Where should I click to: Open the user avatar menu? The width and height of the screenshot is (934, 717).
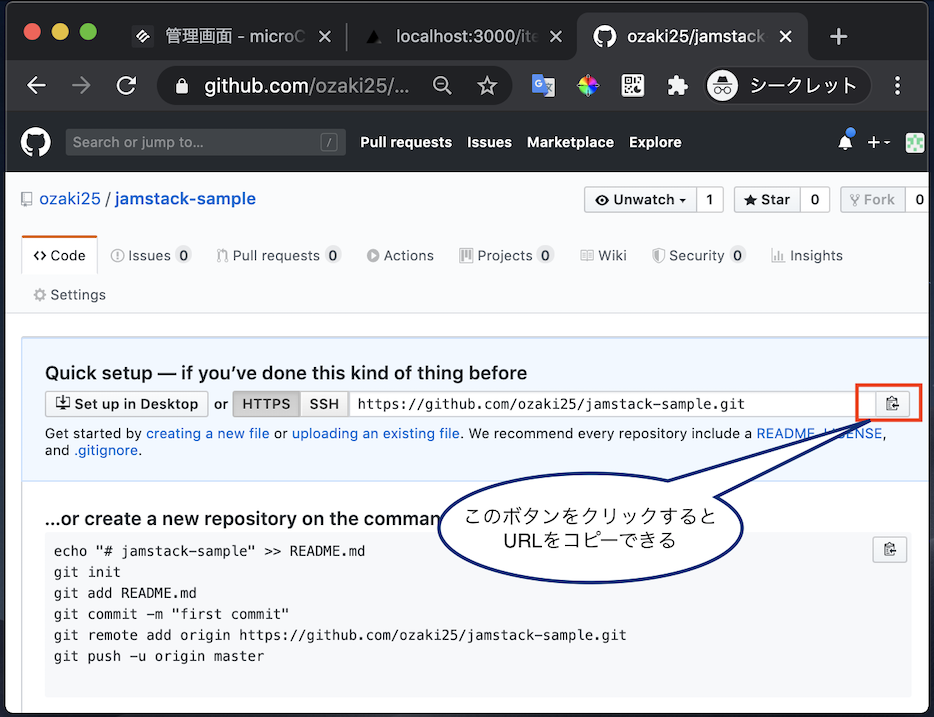915,142
